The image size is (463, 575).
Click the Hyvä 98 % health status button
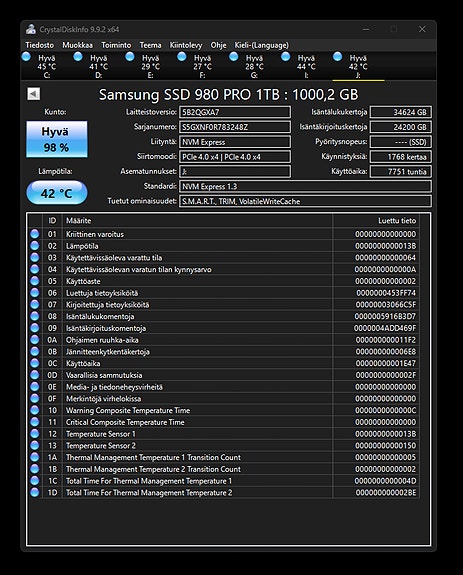pyautogui.click(x=57, y=139)
